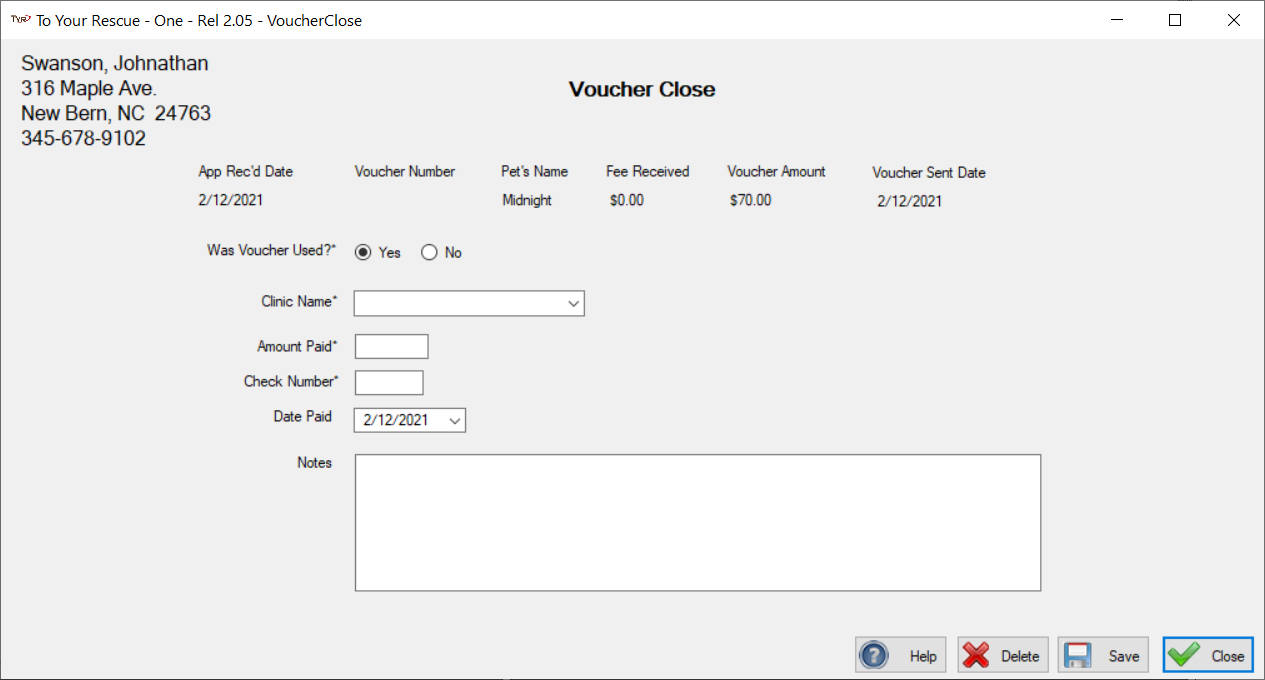Click the floppy disk Save icon
The width and height of the screenshot is (1265, 680).
coord(1077,656)
